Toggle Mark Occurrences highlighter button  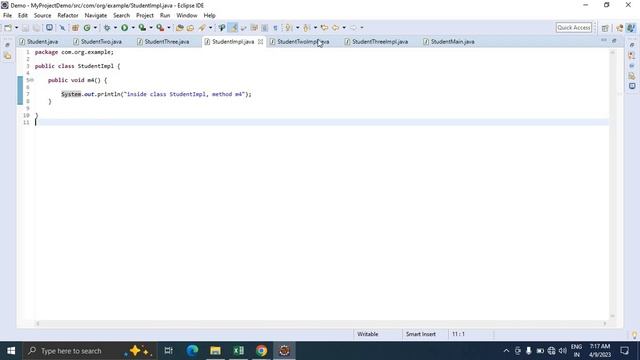coord(233,28)
